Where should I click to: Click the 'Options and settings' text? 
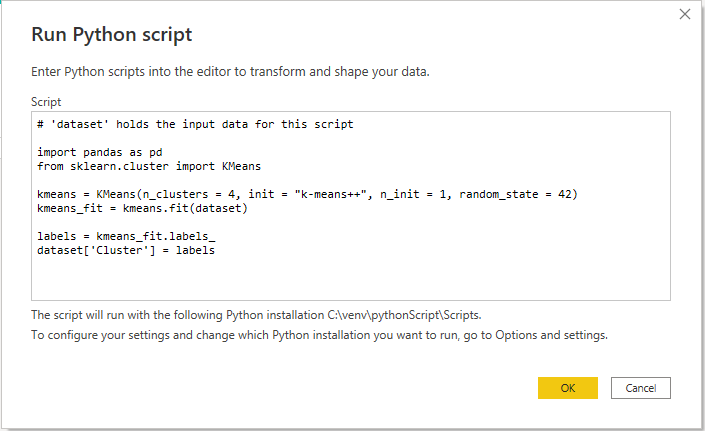[551, 335]
